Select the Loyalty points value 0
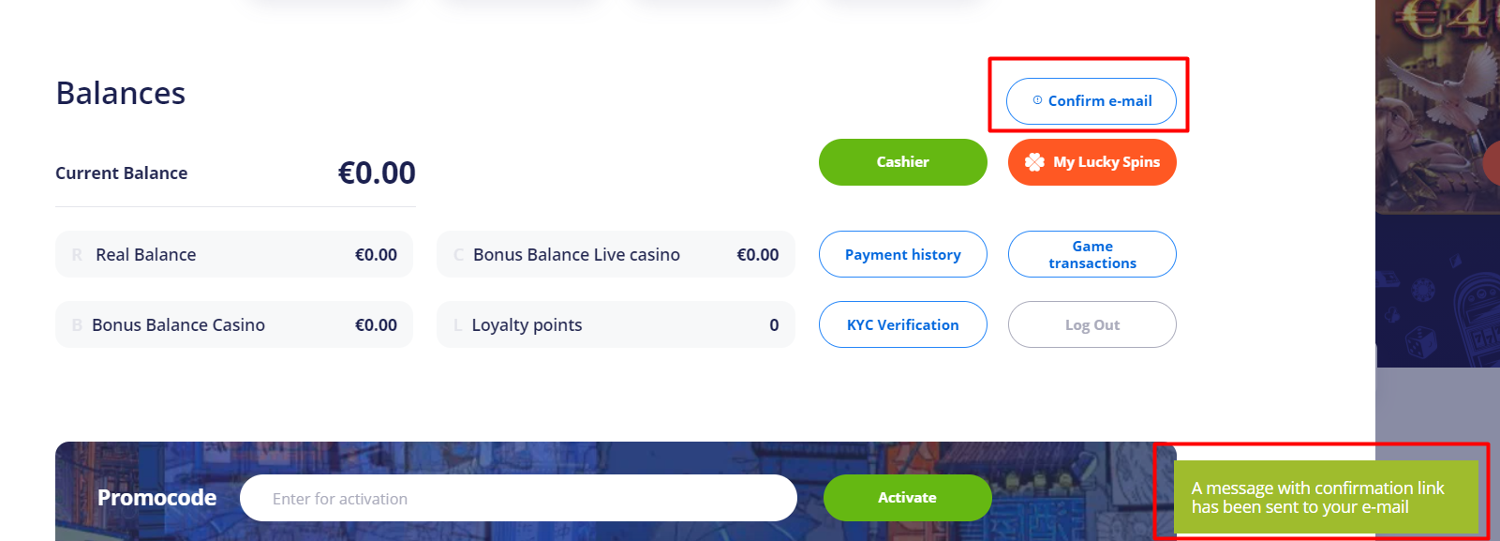 (x=774, y=325)
